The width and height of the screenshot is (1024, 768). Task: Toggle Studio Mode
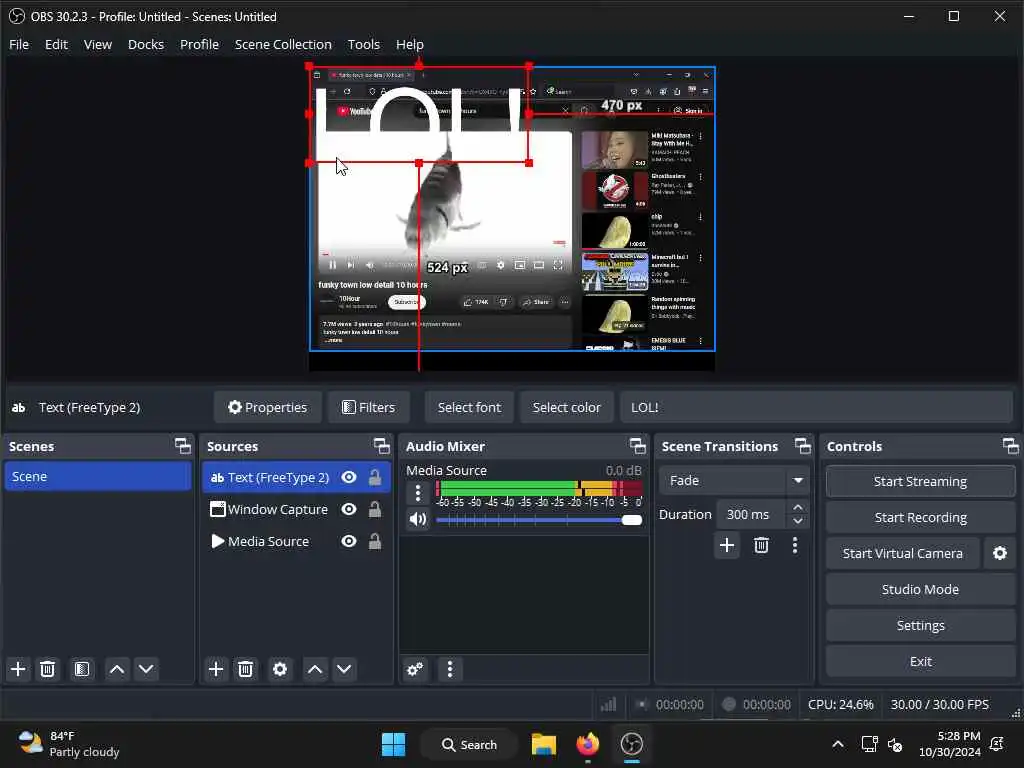pos(920,589)
